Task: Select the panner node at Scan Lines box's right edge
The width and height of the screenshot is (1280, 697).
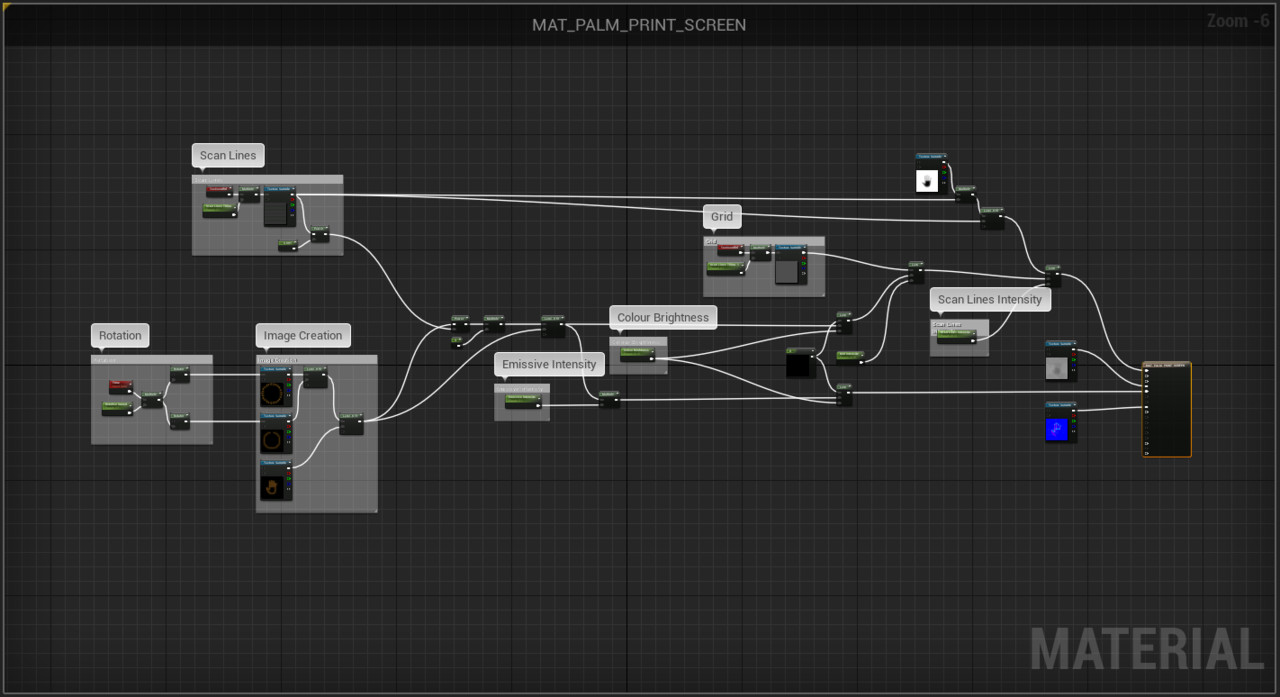Action: point(320,233)
